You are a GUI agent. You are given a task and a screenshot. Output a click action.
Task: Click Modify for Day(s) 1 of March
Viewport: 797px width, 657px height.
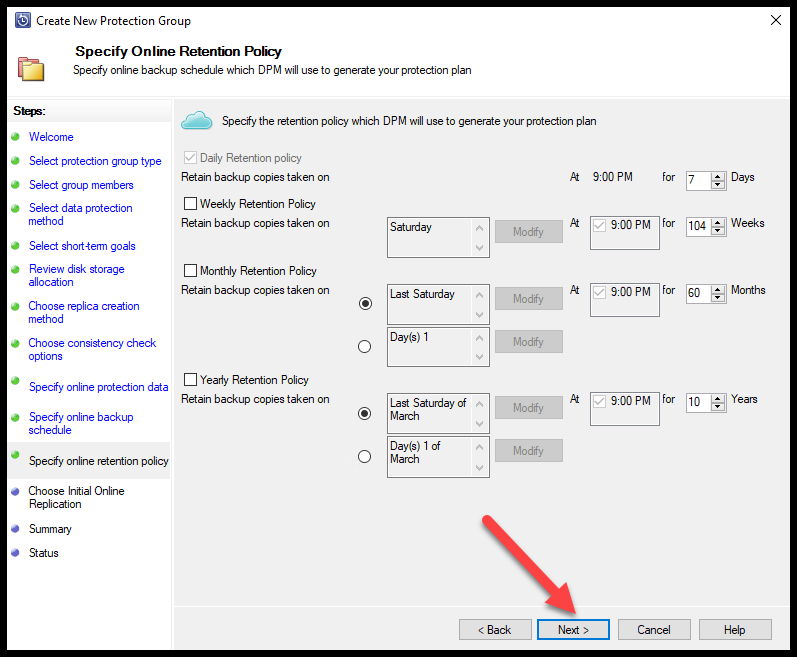pos(529,451)
